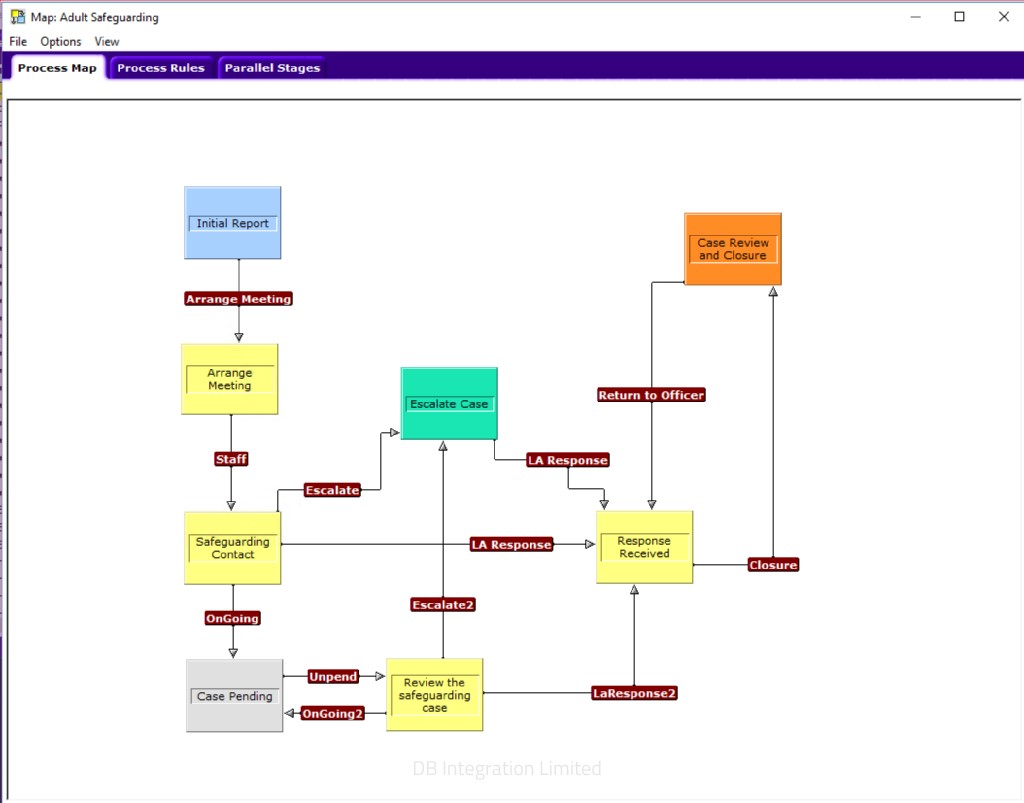The image size is (1024, 803).
Task: Open the File menu
Action: tap(18, 42)
